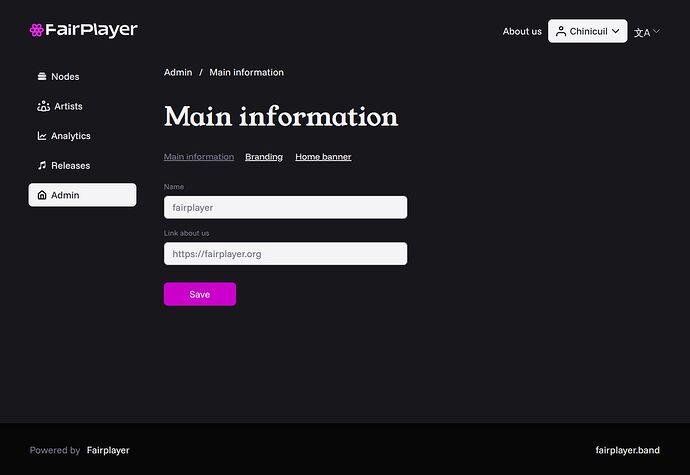Viewport: 690px width, 475px height.
Task: Open the Fairplayer footer link
Action: [x=108, y=450]
